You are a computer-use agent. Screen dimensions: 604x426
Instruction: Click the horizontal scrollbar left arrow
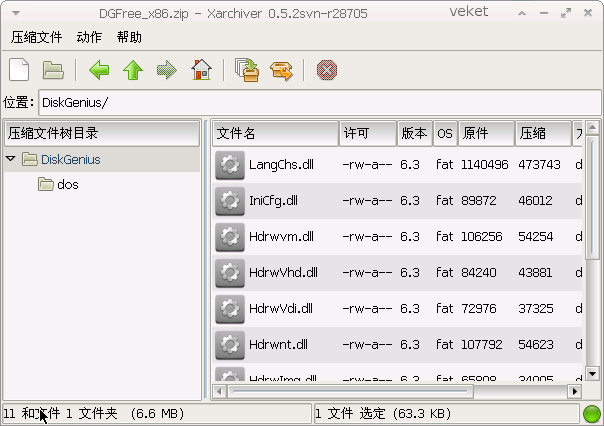(219, 392)
